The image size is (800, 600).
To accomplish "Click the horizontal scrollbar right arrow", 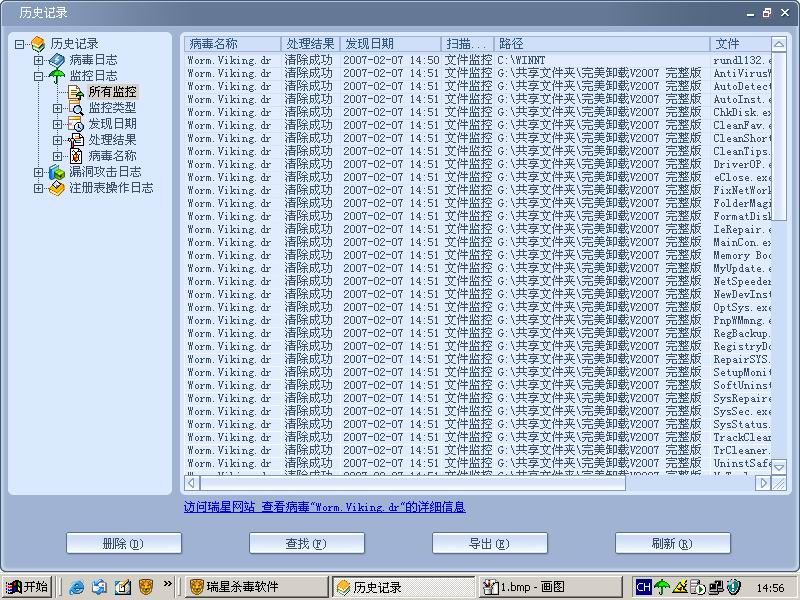I will [764, 483].
